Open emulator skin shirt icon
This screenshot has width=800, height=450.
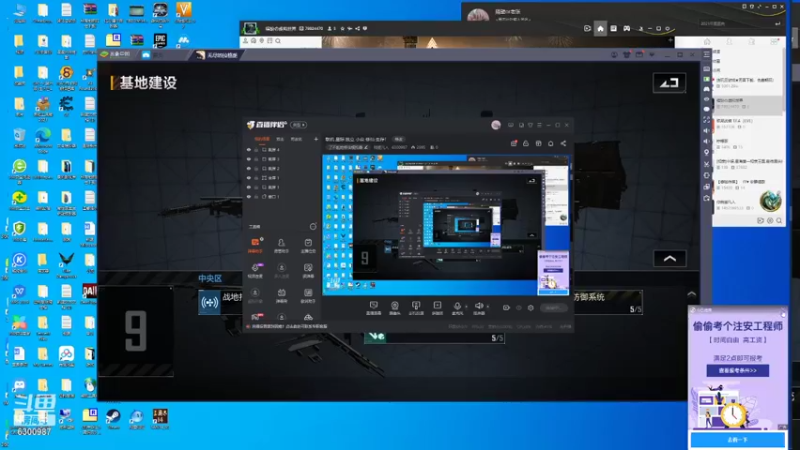coord(627,55)
